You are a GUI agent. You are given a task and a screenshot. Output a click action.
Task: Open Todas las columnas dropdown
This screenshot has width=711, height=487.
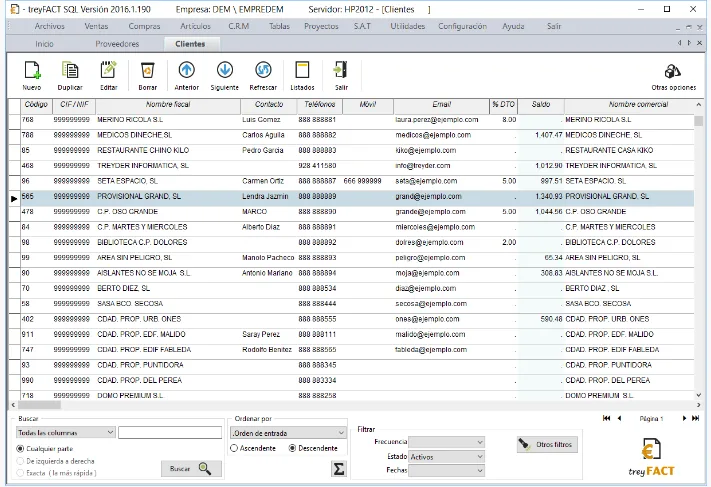(x=65, y=433)
